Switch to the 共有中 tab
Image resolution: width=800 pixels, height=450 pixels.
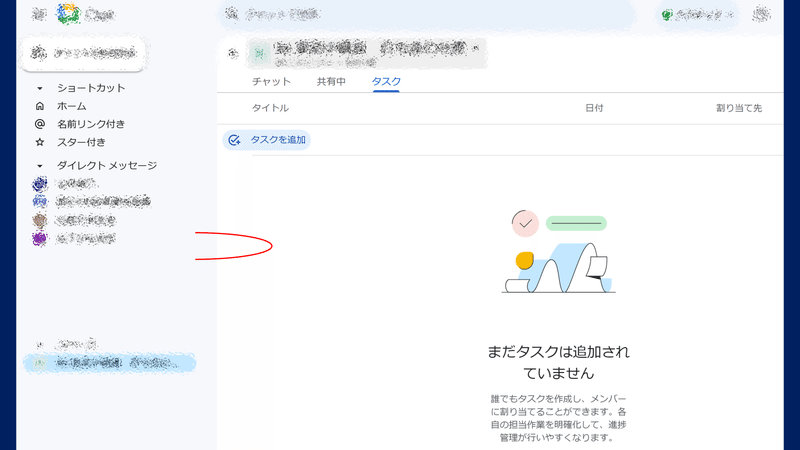(x=331, y=82)
